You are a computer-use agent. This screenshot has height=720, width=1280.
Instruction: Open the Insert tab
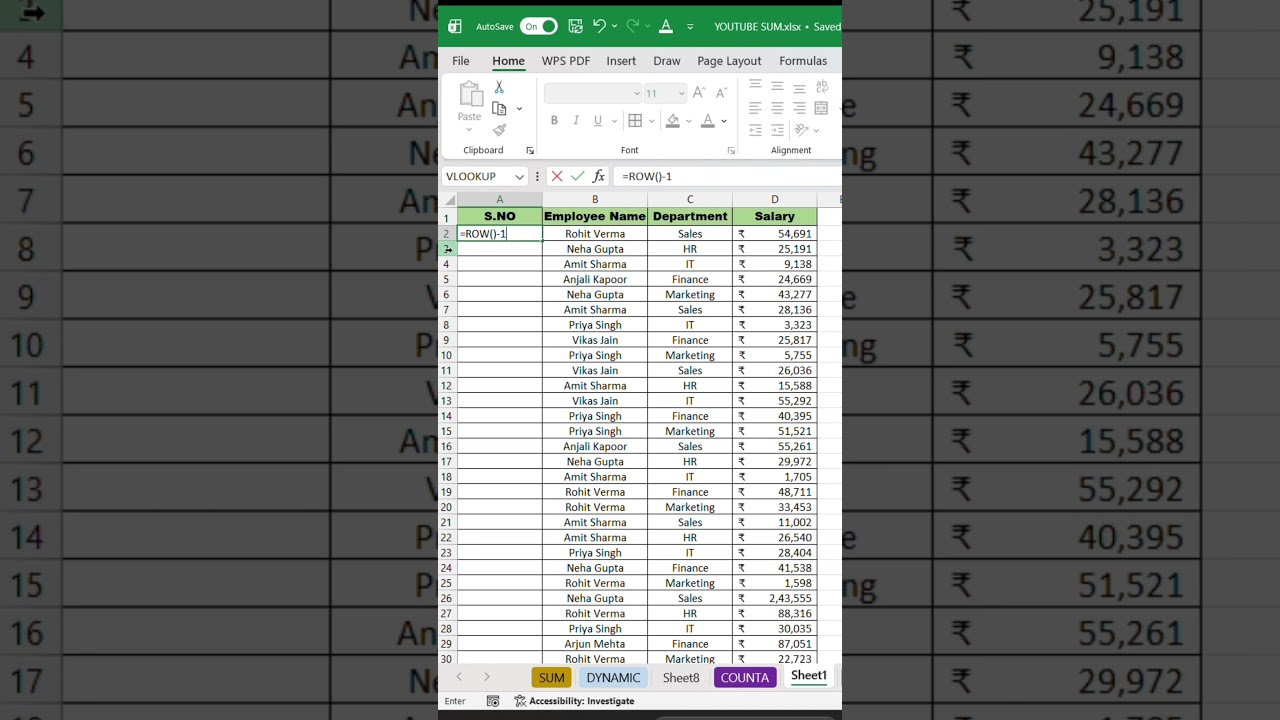(x=621, y=61)
